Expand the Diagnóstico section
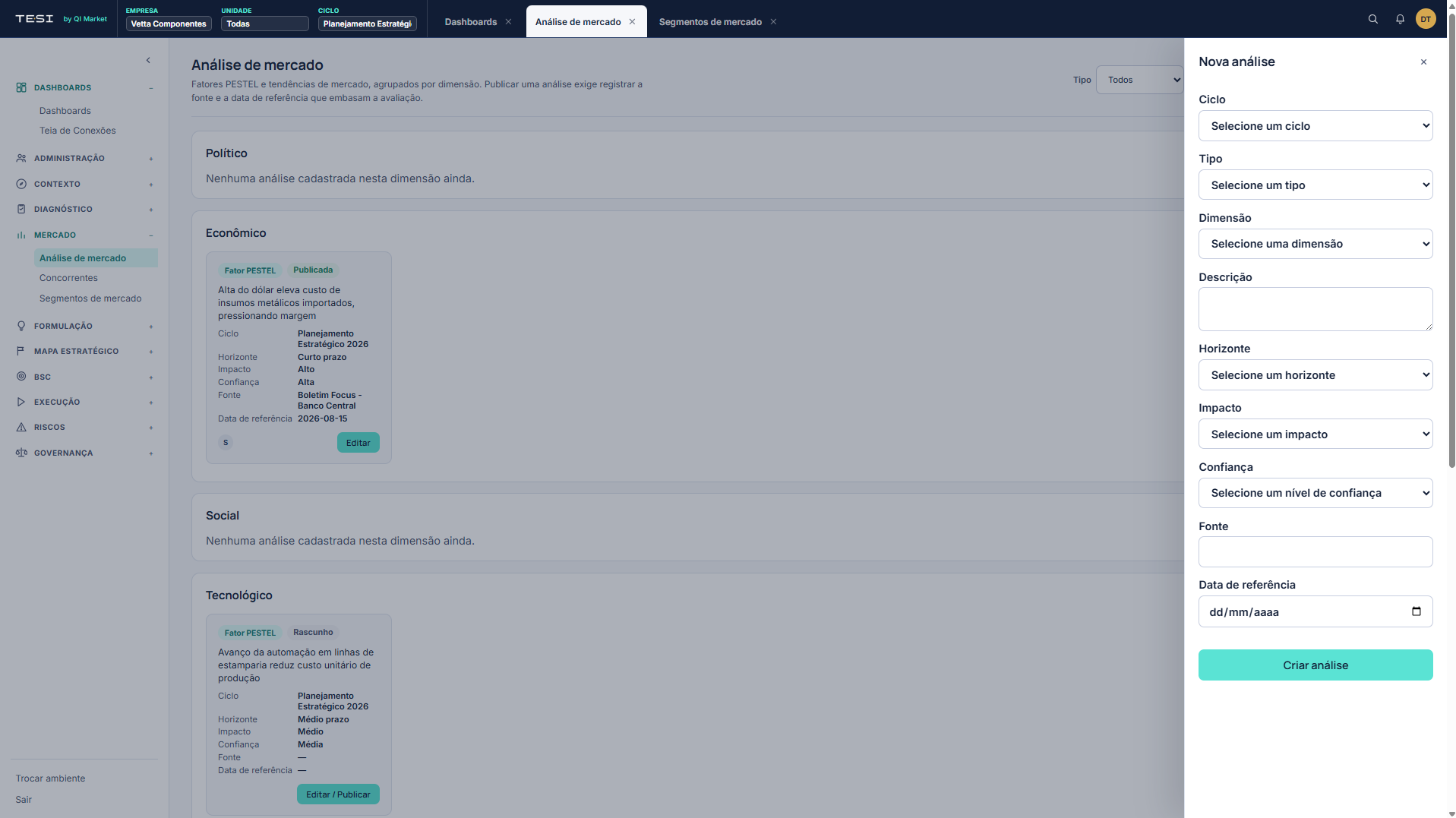The width and height of the screenshot is (1456, 818). coord(151,210)
